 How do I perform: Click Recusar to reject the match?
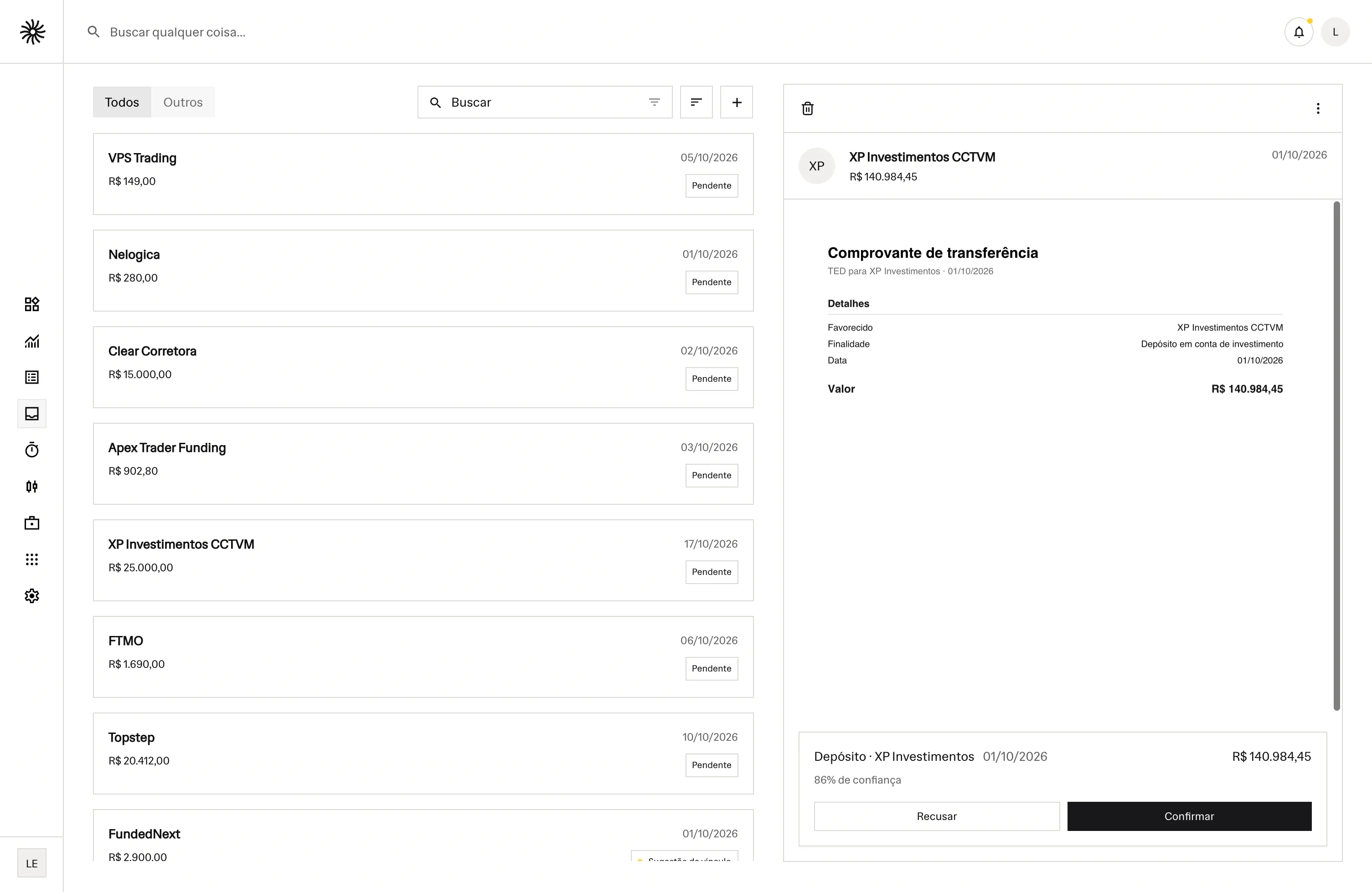[x=937, y=816]
